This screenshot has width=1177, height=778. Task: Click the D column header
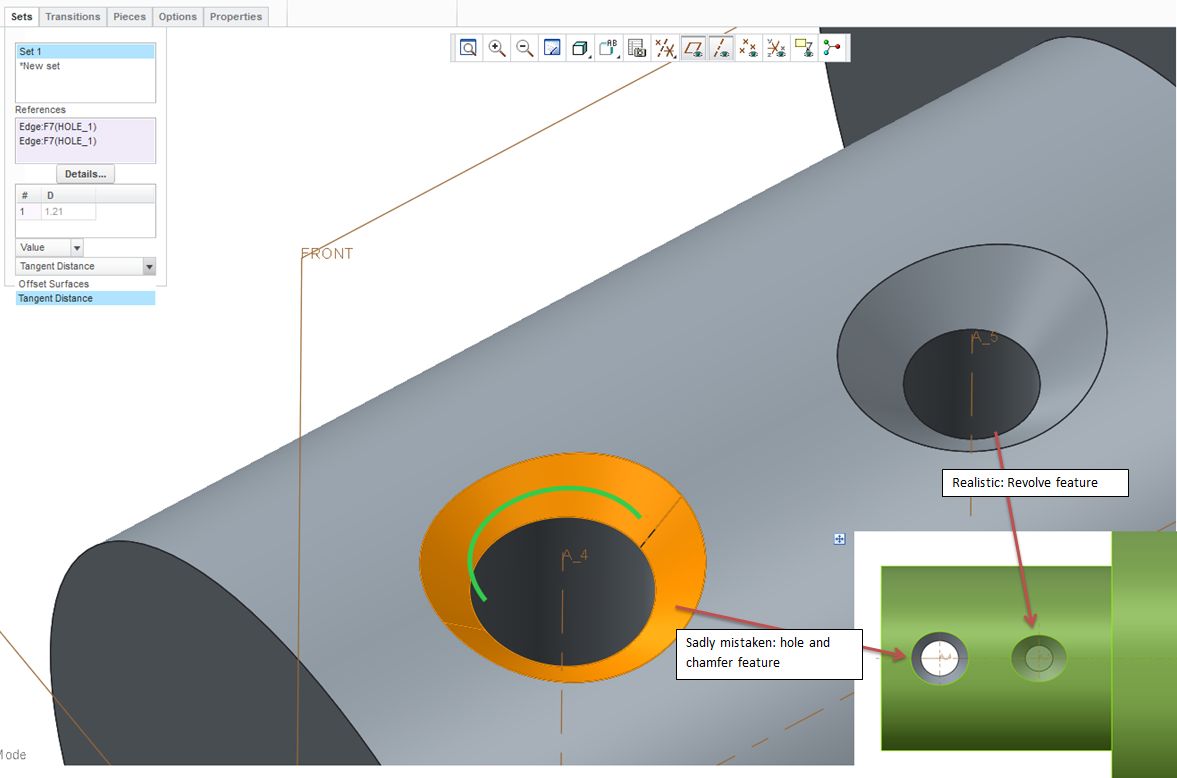(x=68, y=195)
